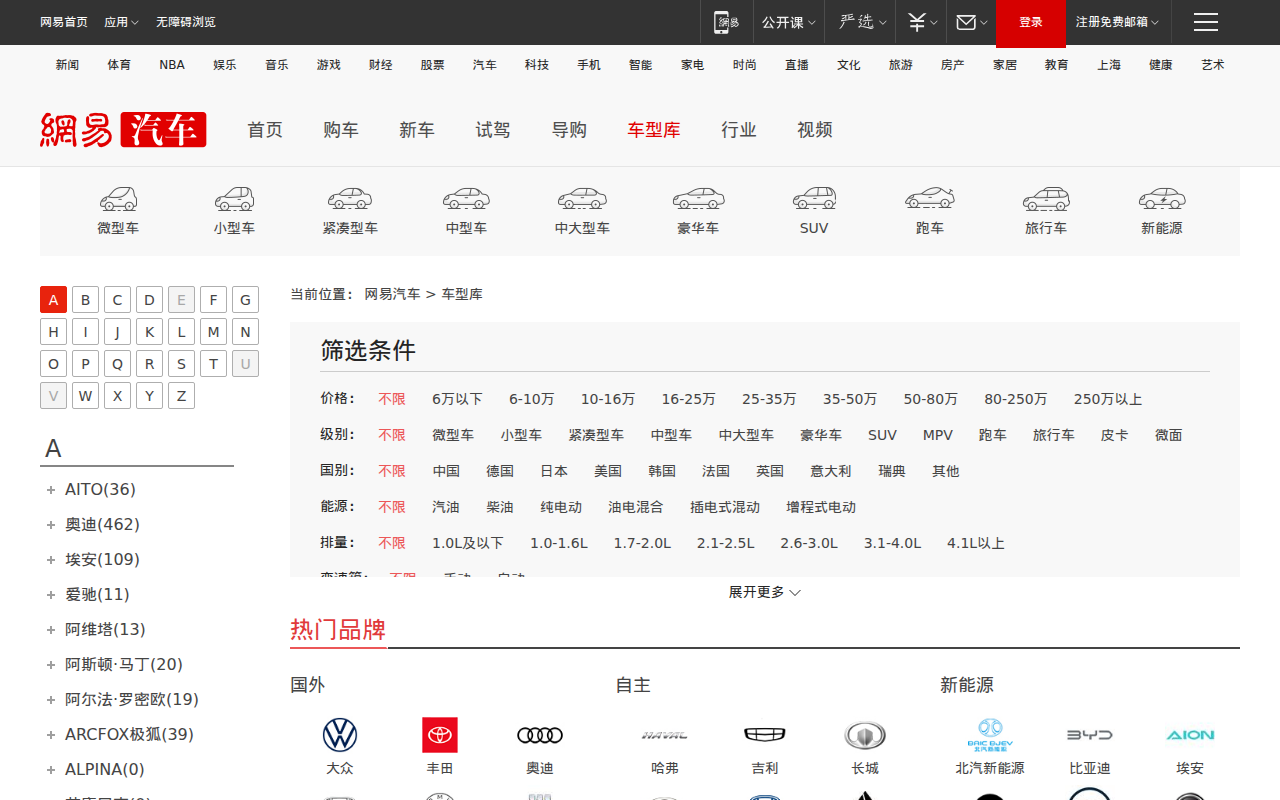Go to the 导购 nav tab
The height and width of the screenshot is (800, 1280).
pyautogui.click(x=569, y=130)
